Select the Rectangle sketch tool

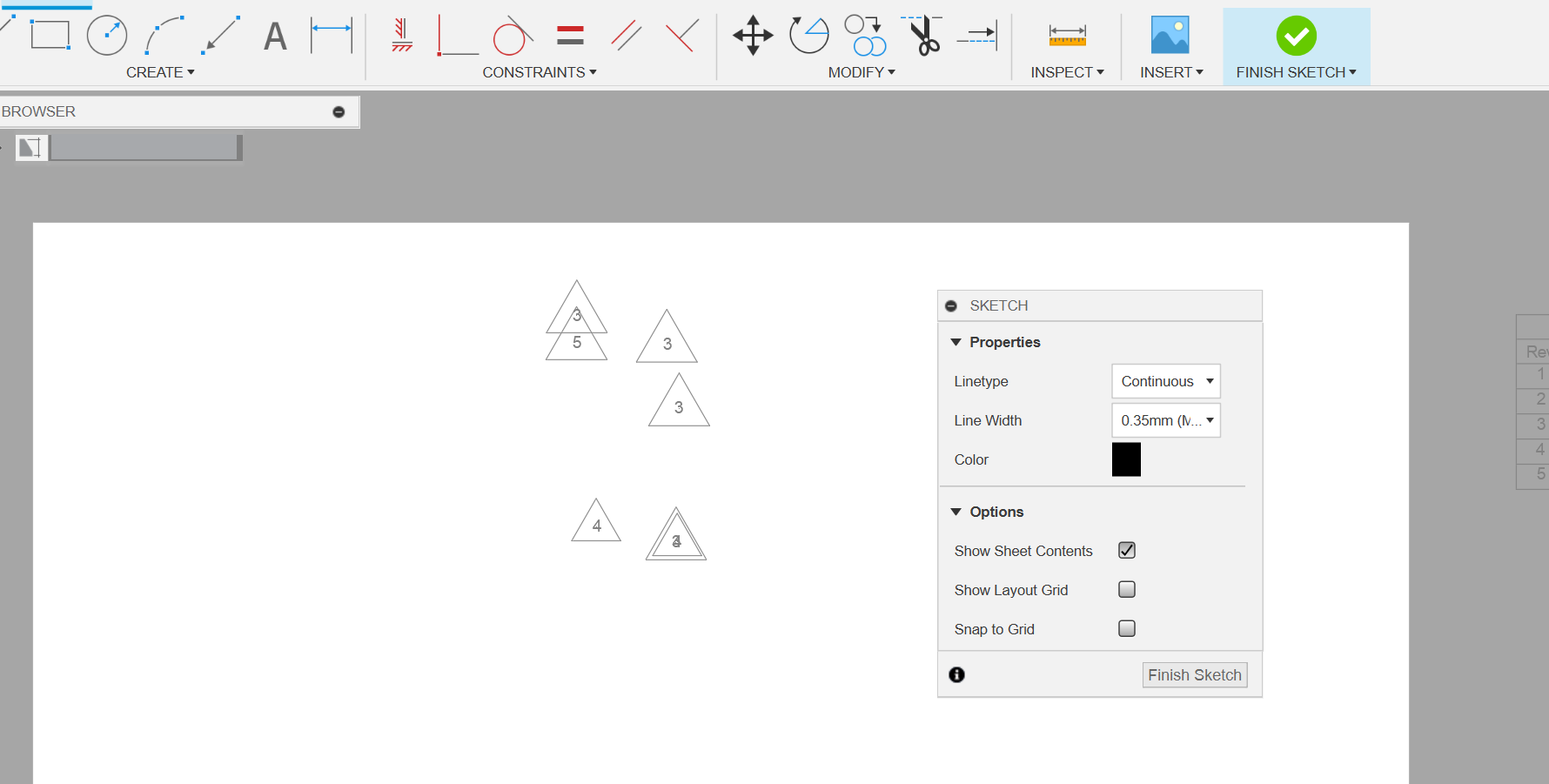50,35
